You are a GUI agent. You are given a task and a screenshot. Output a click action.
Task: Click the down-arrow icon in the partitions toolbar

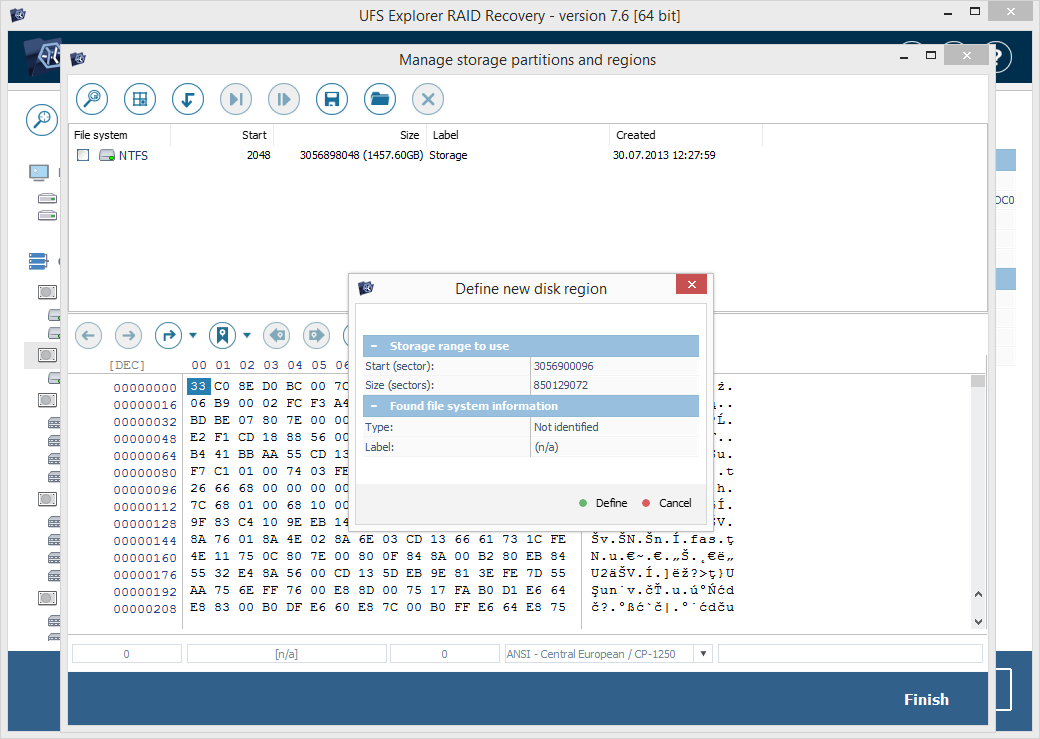188,99
